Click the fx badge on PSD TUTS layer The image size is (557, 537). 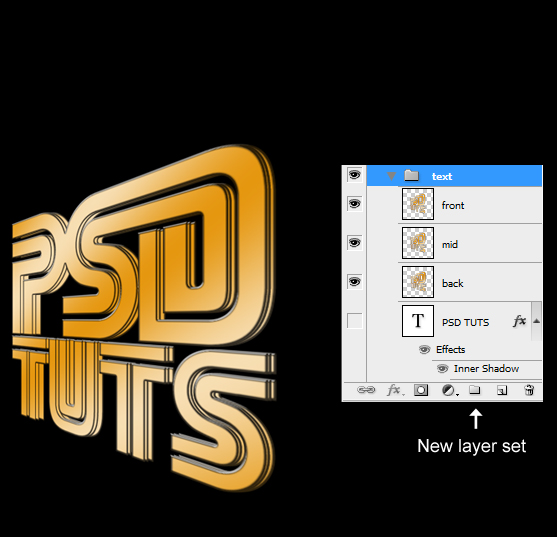(519, 321)
